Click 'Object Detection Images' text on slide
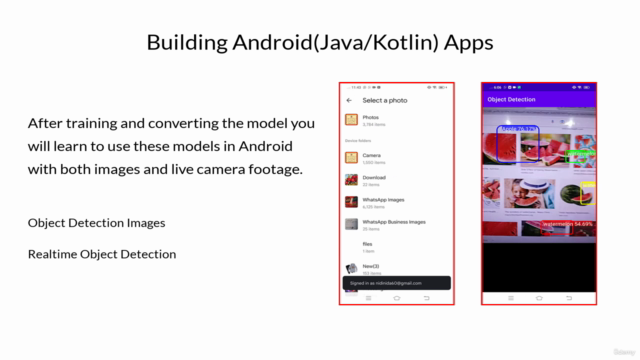Screen dimensions: 640x360 coord(96,223)
